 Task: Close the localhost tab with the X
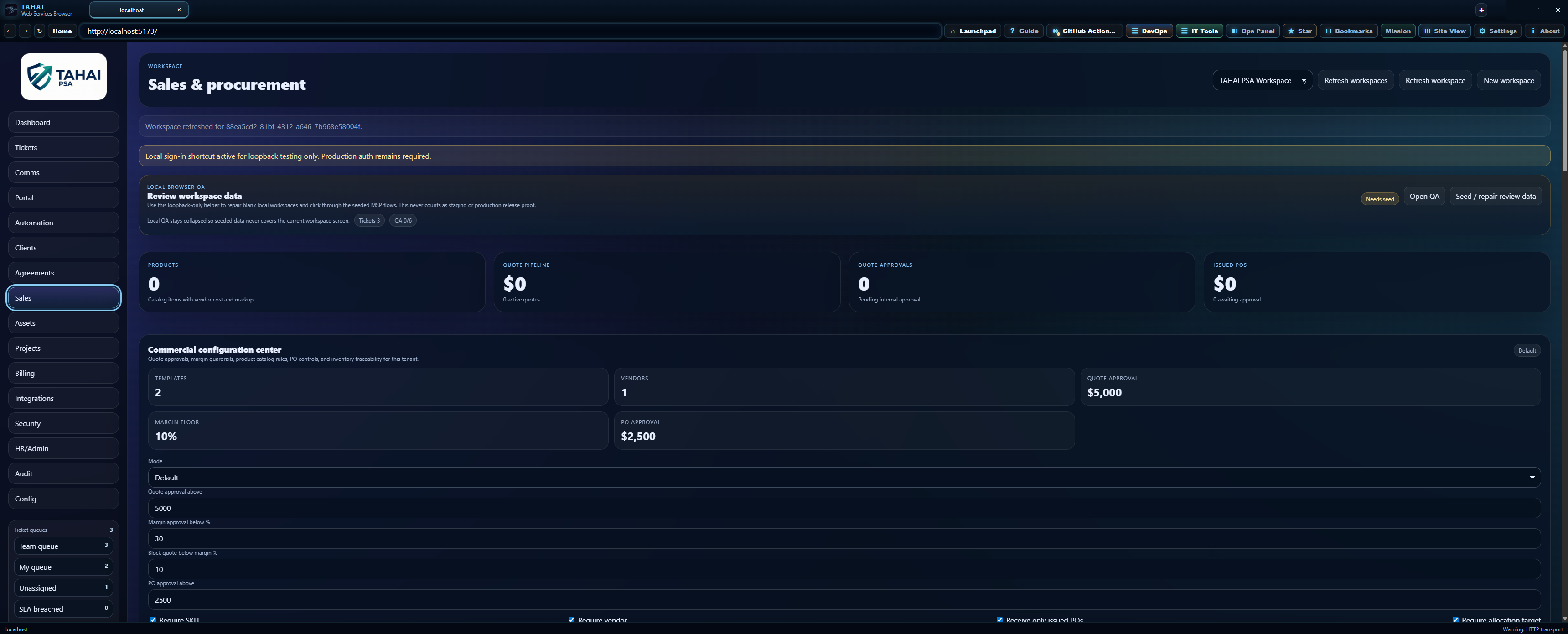pyautogui.click(x=179, y=10)
